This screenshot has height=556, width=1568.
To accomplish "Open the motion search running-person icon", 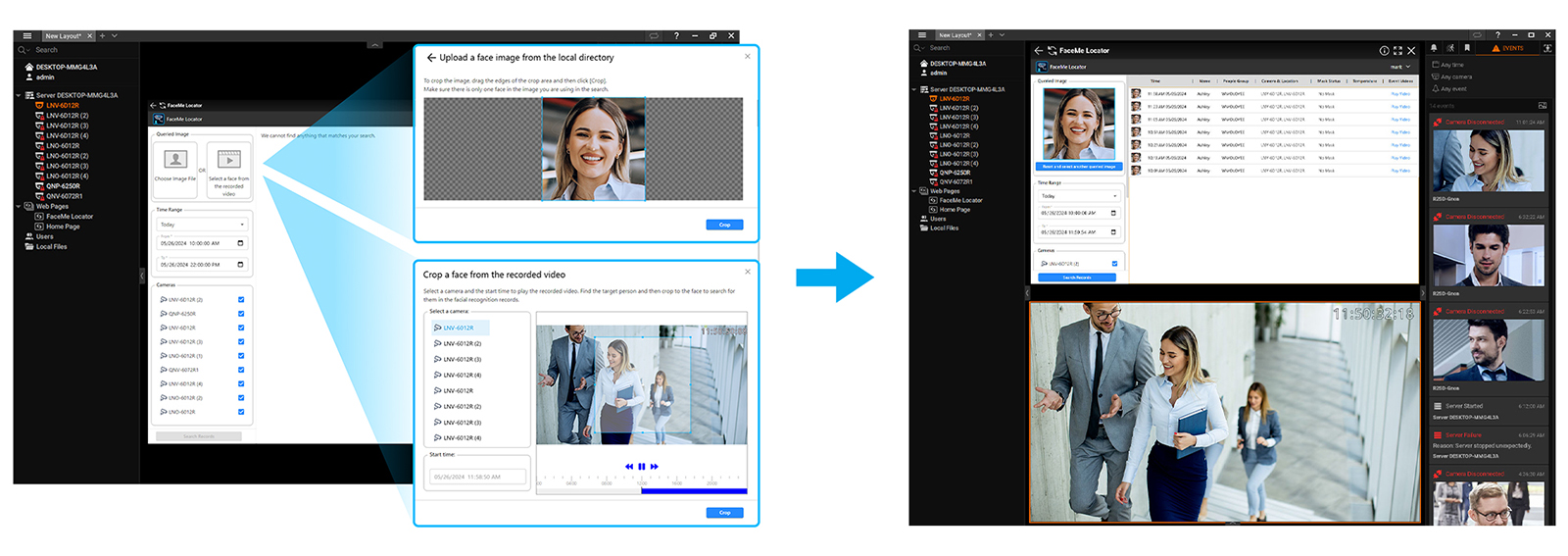I will [x=1450, y=48].
